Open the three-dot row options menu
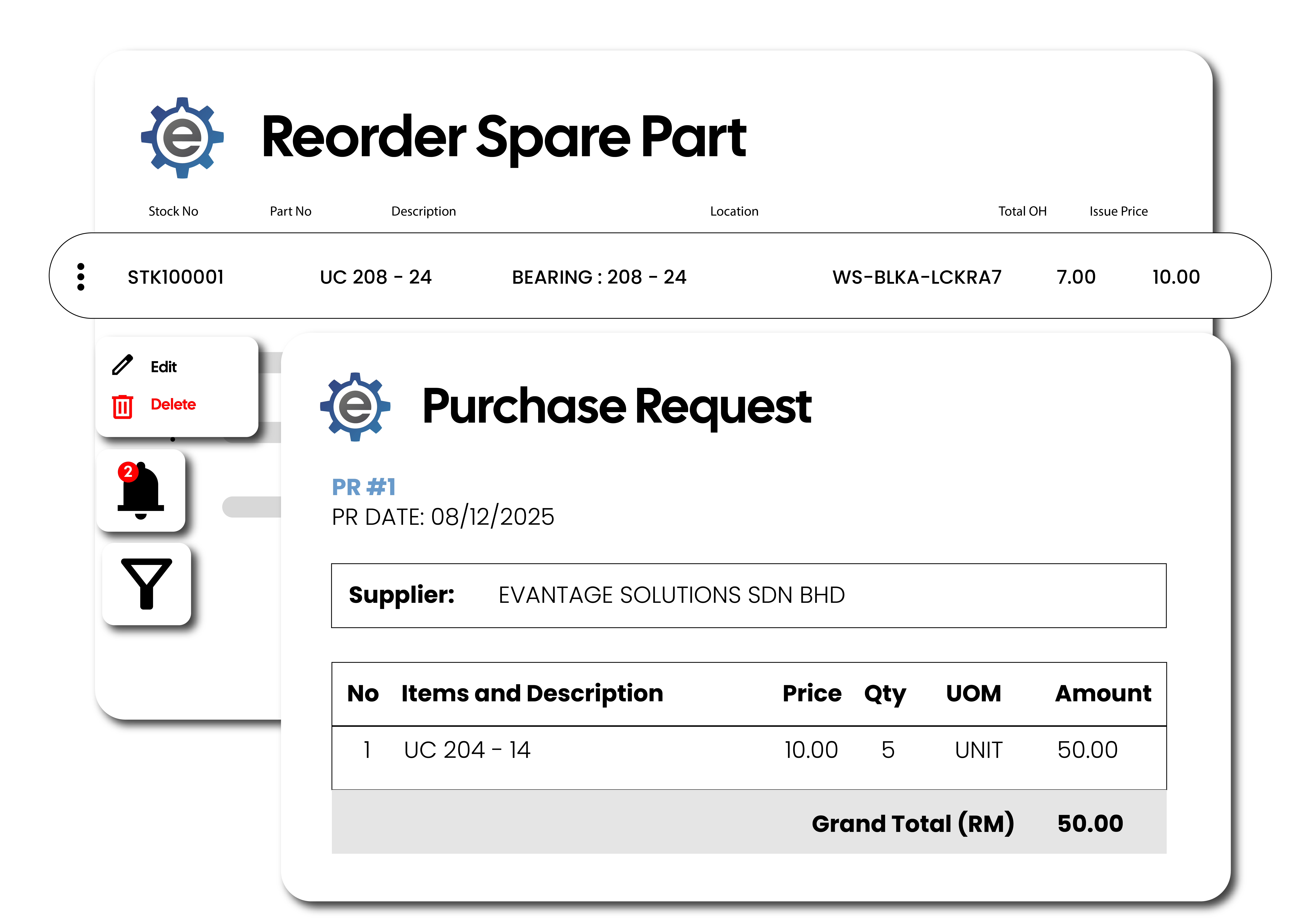The height and width of the screenshot is (924, 1302). click(x=81, y=277)
